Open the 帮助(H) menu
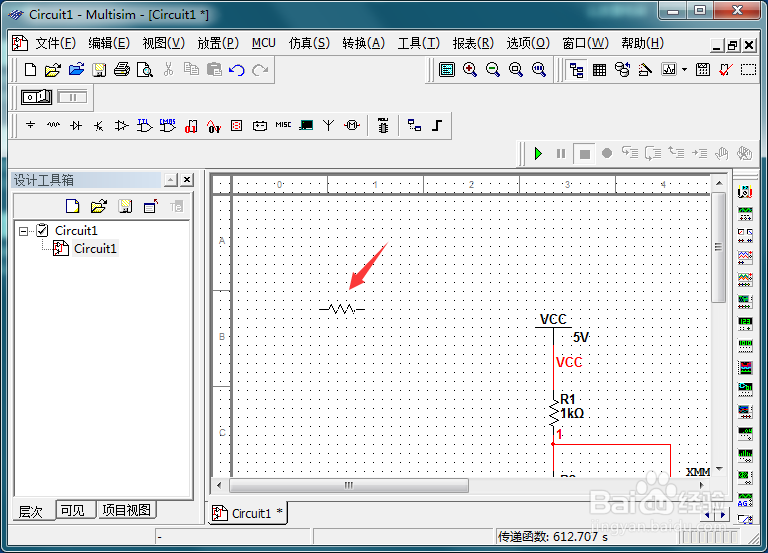This screenshot has height=553, width=768. click(x=642, y=43)
